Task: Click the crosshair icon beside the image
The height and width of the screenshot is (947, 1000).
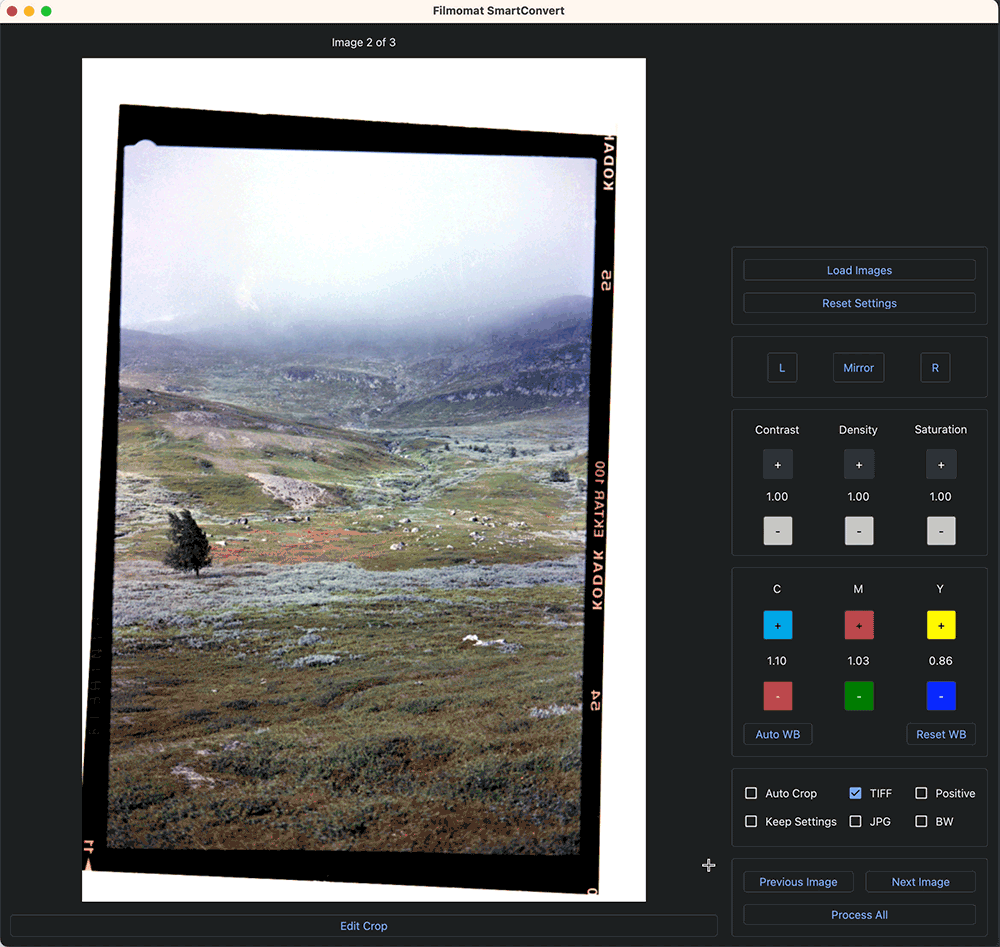Action: pos(708,865)
